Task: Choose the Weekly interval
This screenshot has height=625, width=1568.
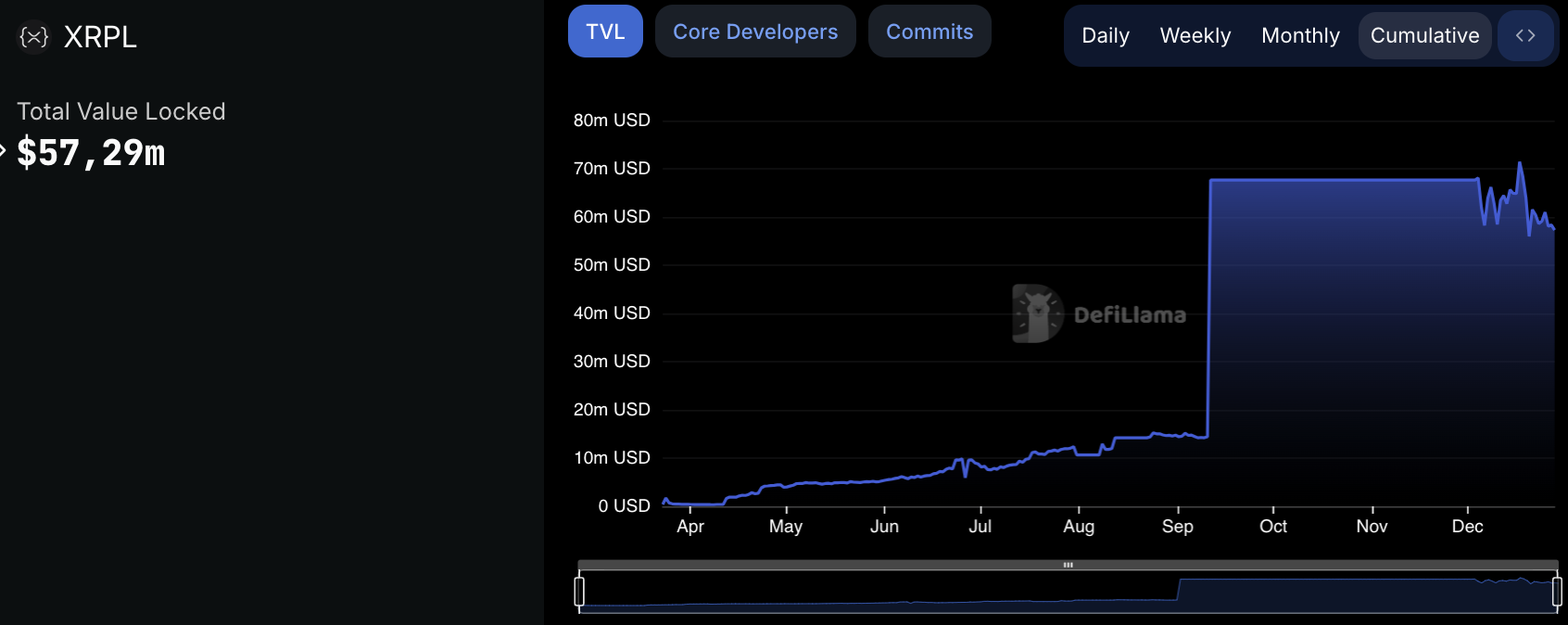Action: pos(1195,35)
